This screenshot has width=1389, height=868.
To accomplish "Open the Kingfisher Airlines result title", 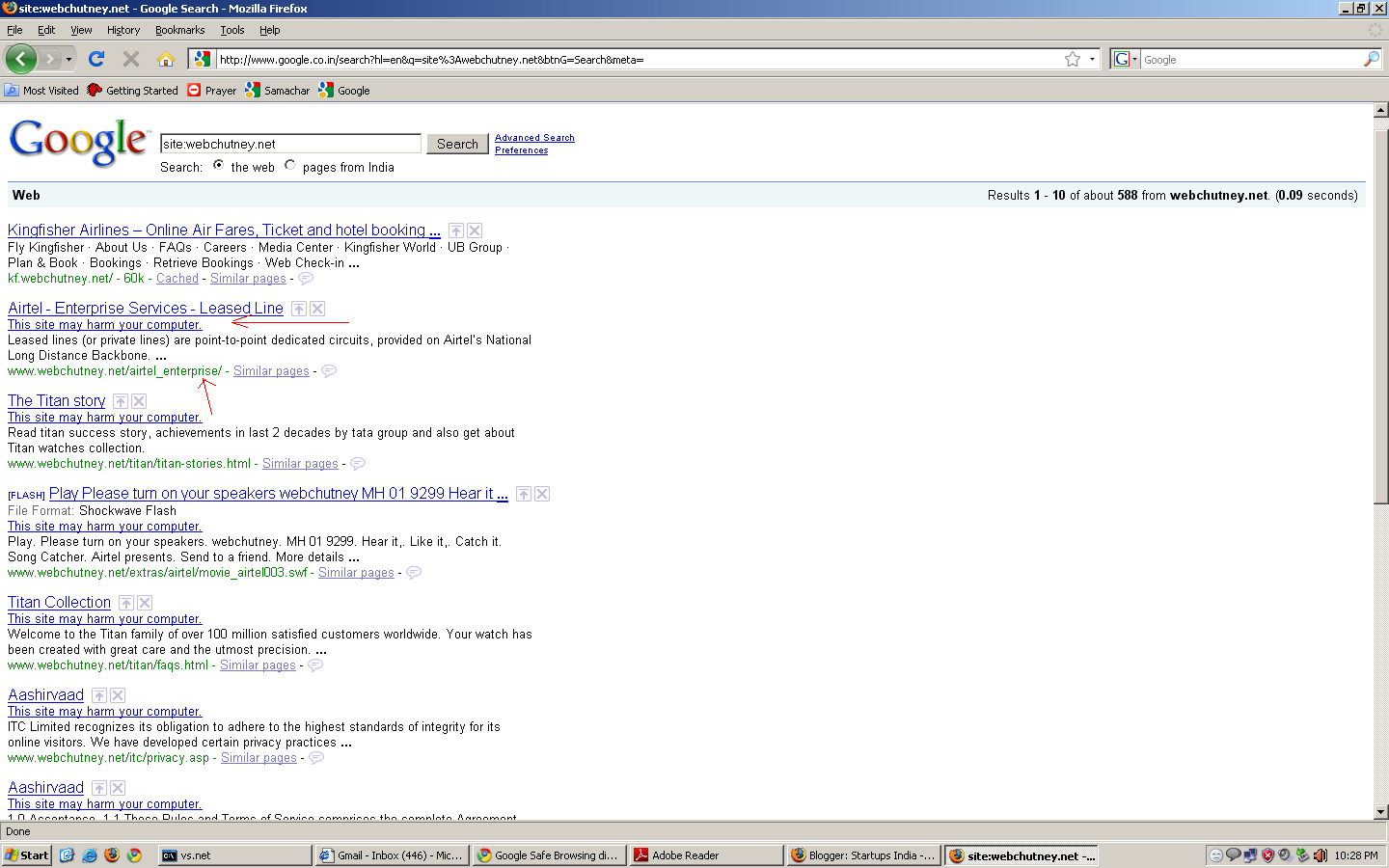I will tap(224, 231).
